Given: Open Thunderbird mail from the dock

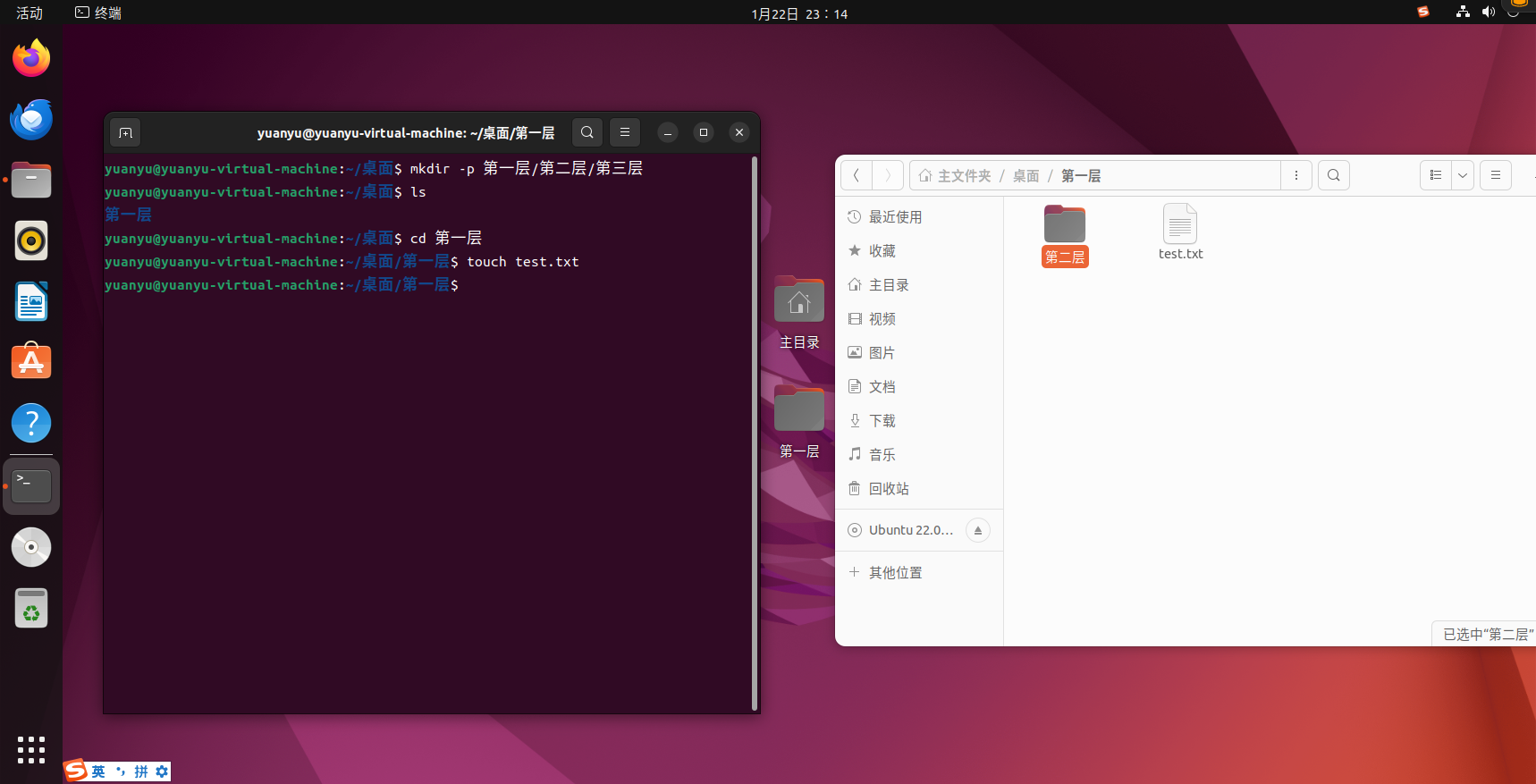Looking at the screenshot, I should (31, 120).
